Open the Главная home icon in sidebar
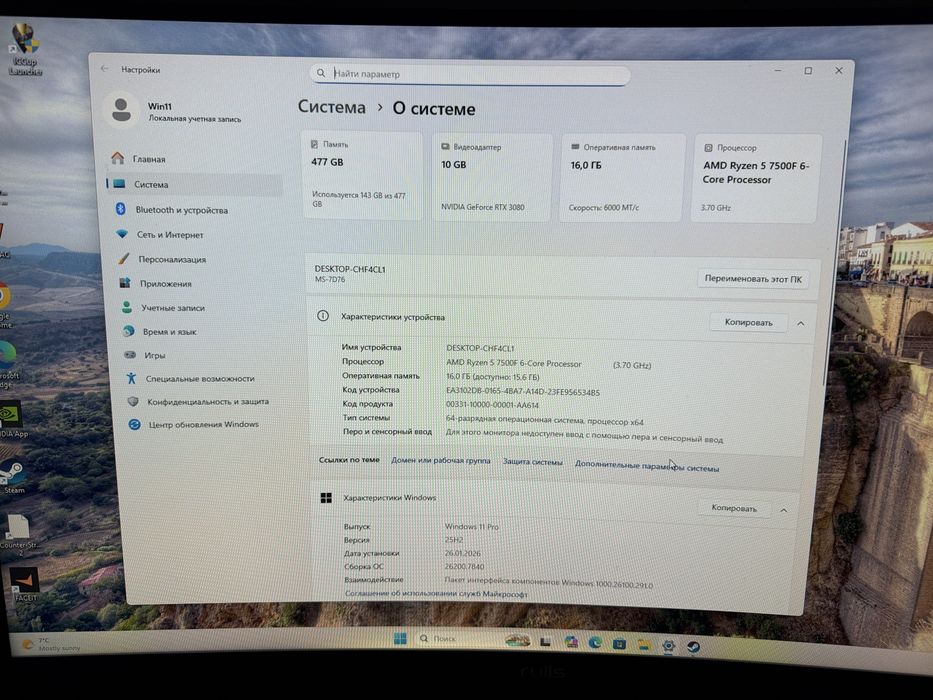The height and width of the screenshot is (700, 933). [x=118, y=158]
